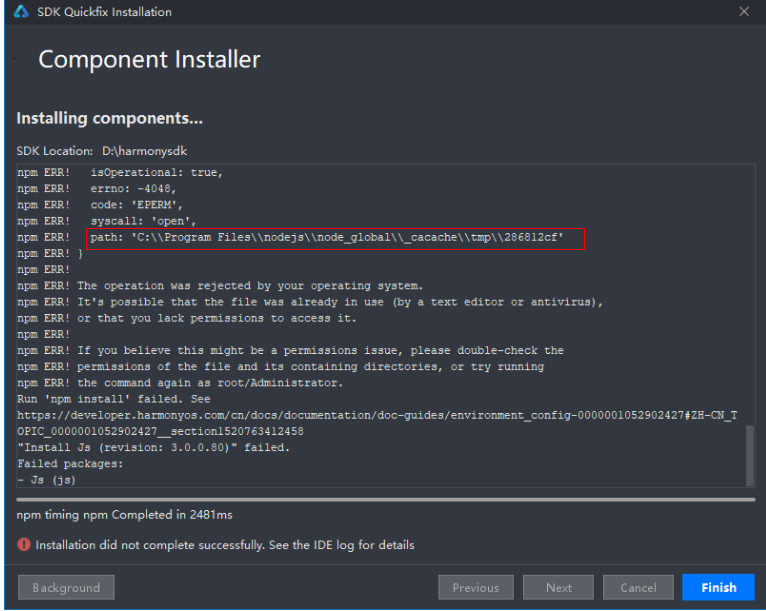The height and width of the screenshot is (611, 766).
Task: Click the 'Installing components...' subtitle
Action: 109,118
